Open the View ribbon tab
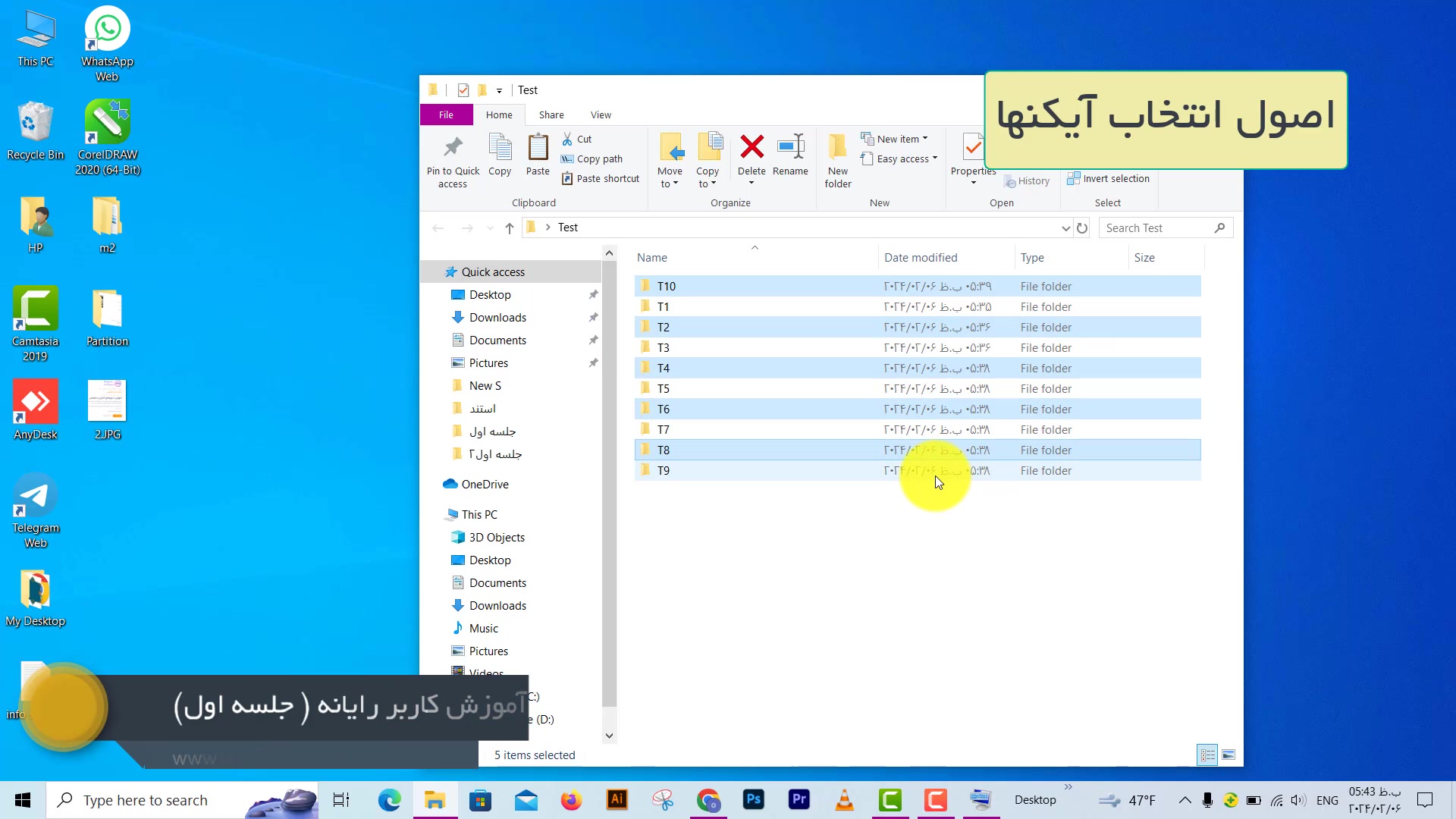This screenshot has width=1456, height=819. click(x=601, y=115)
